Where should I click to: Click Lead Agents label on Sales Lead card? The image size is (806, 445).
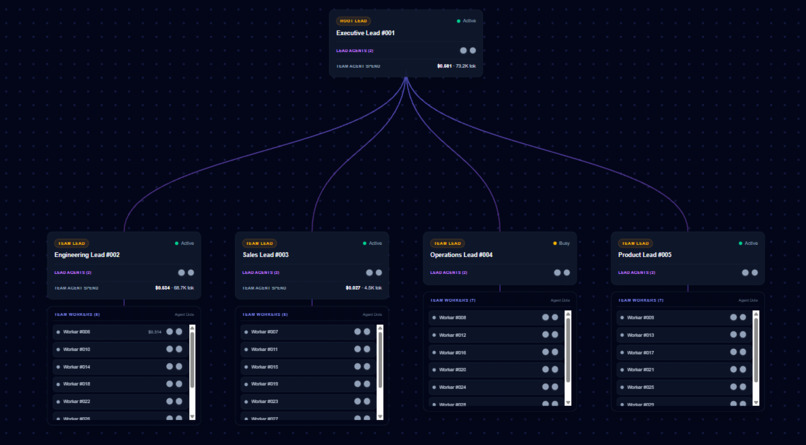261,273
